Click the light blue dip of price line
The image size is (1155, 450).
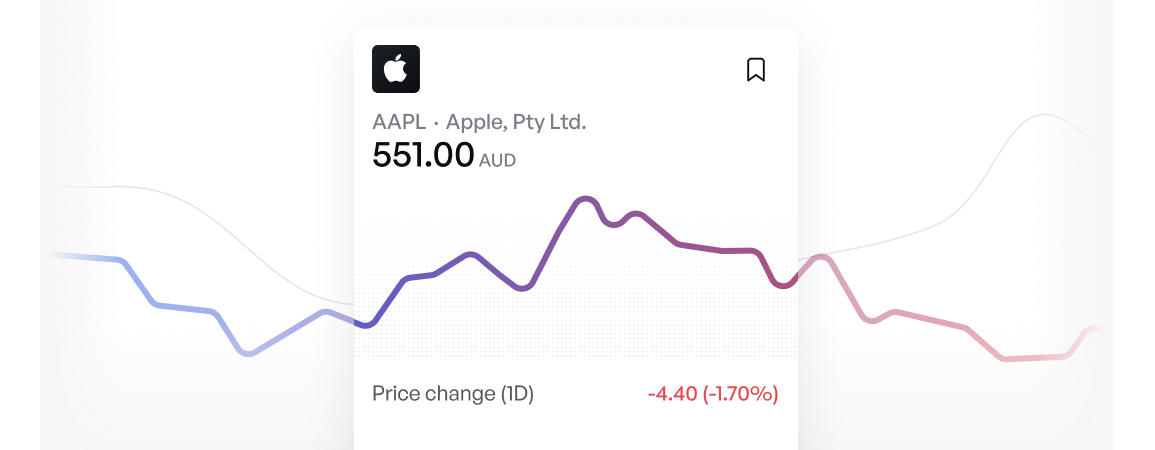[x=250, y=353]
